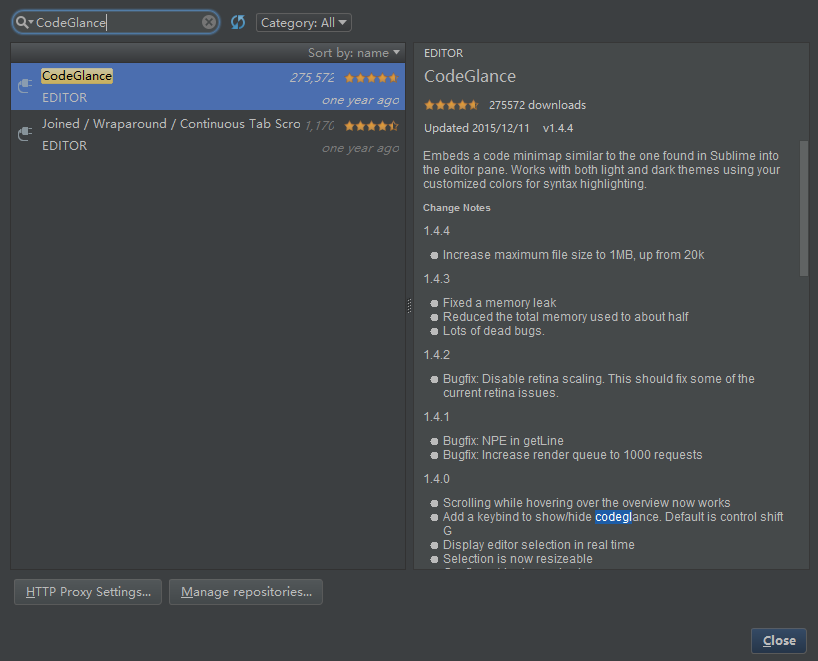This screenshot has height=661, width=818.
Task: Click the 1.4.3 version heading
Action: 437,279
